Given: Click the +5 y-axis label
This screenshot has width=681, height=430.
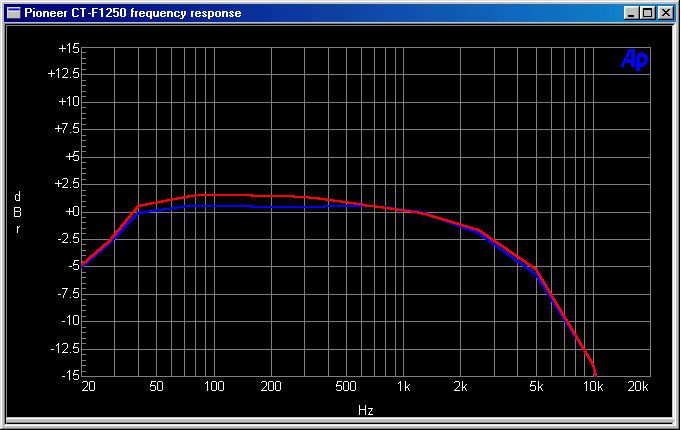Looking at the screenshot, I should (73, 156).
